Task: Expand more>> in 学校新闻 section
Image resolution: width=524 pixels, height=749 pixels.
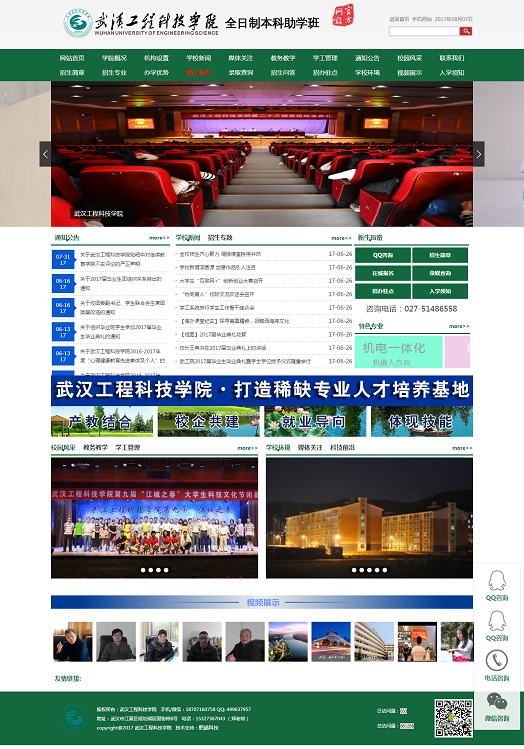Action: tap(342, 238)
